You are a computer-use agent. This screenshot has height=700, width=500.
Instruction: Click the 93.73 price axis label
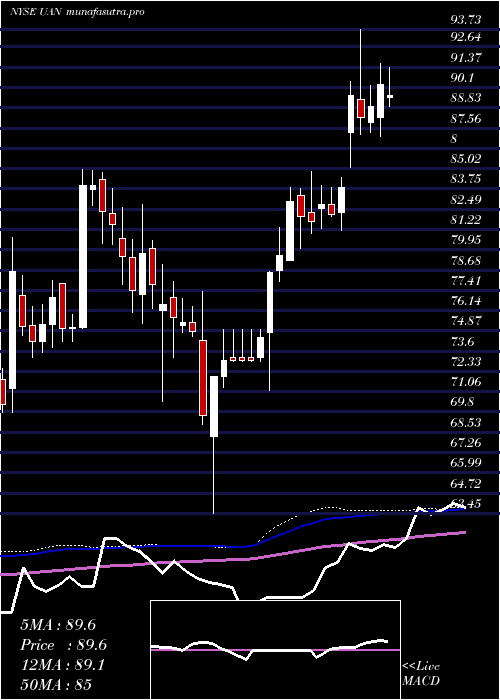click(466, 20)
